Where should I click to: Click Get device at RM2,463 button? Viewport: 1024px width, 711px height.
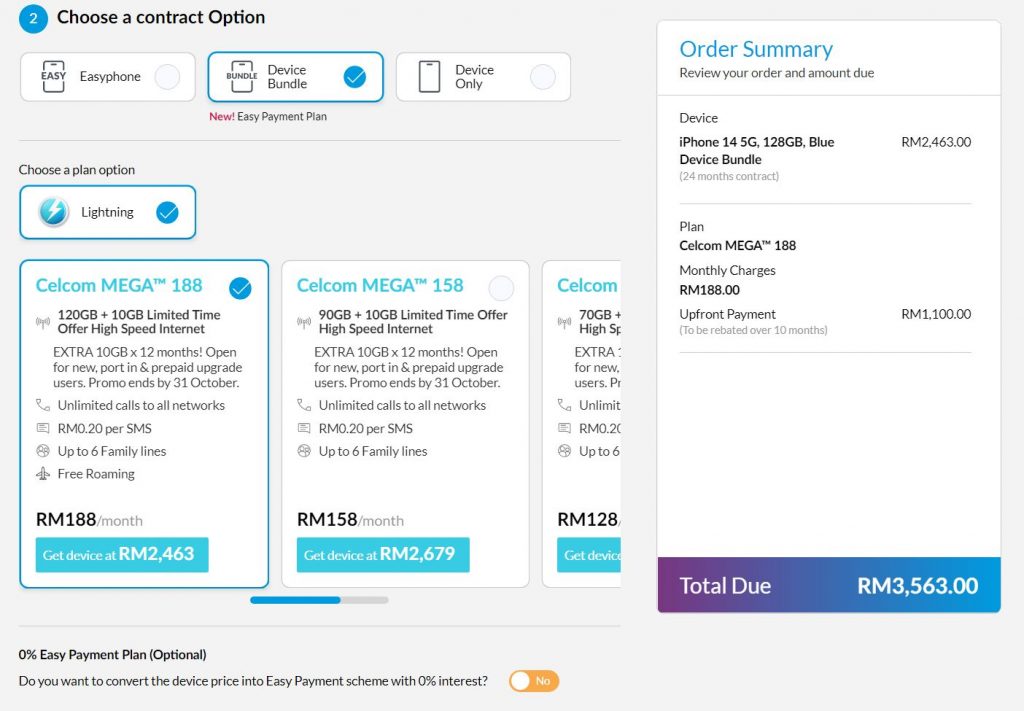122,555
